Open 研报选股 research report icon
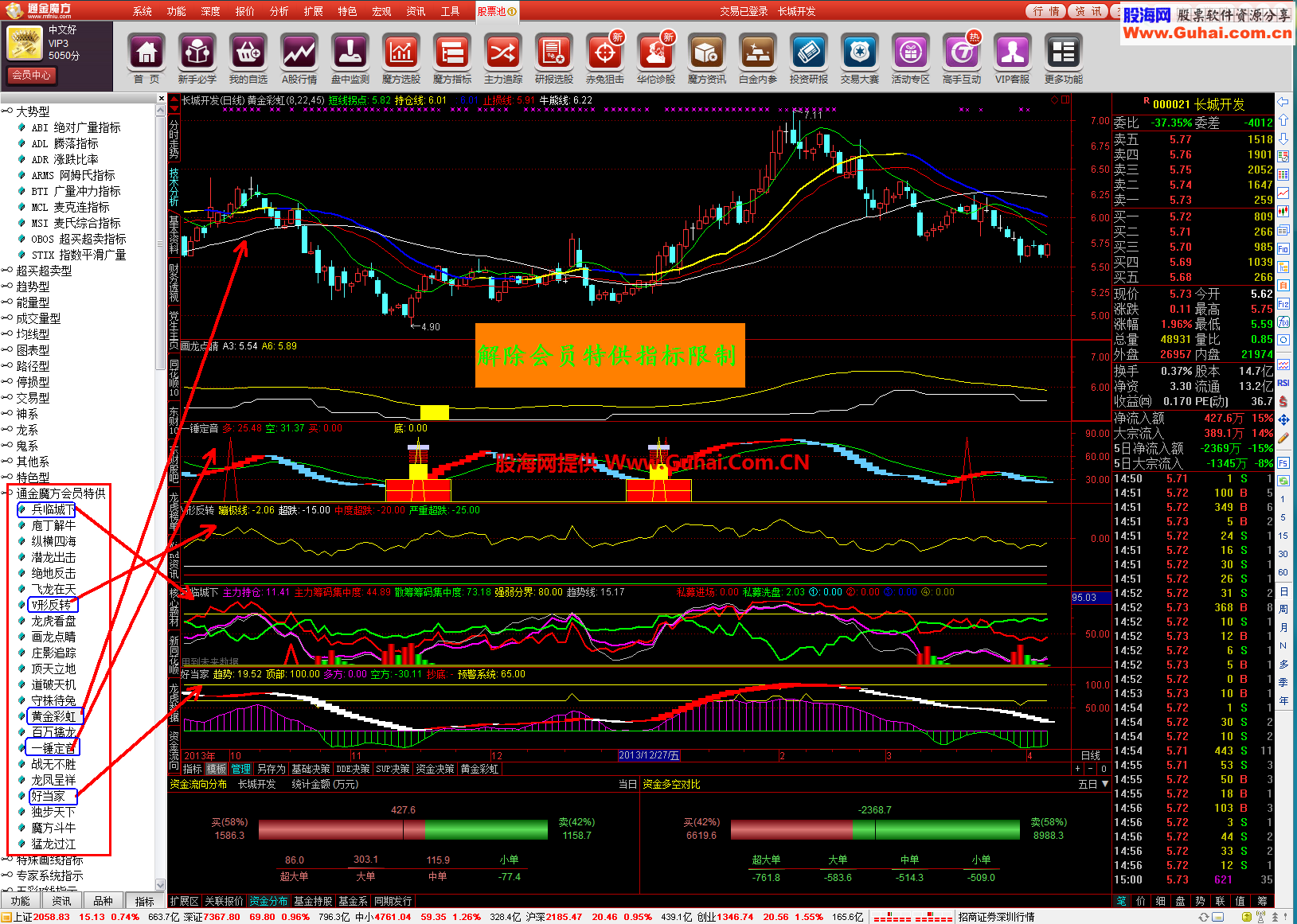 (x=554, y=58)
